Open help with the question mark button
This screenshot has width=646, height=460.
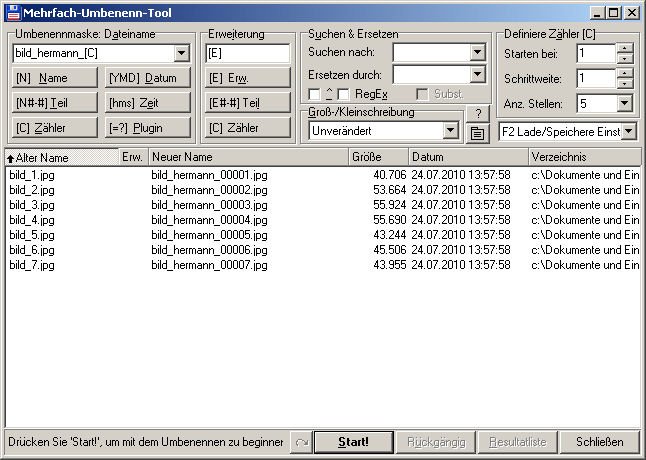(x=478, y=113)
